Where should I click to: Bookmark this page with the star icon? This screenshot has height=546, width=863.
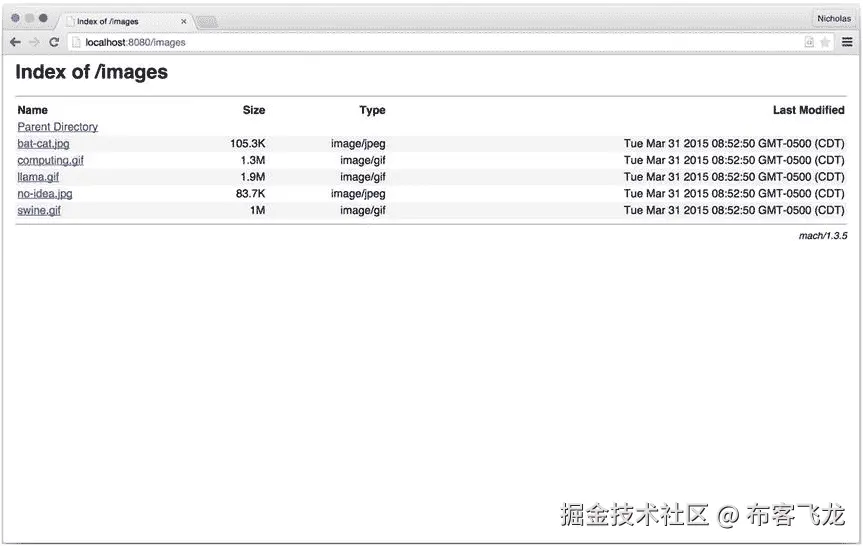(x=825, y=42)
